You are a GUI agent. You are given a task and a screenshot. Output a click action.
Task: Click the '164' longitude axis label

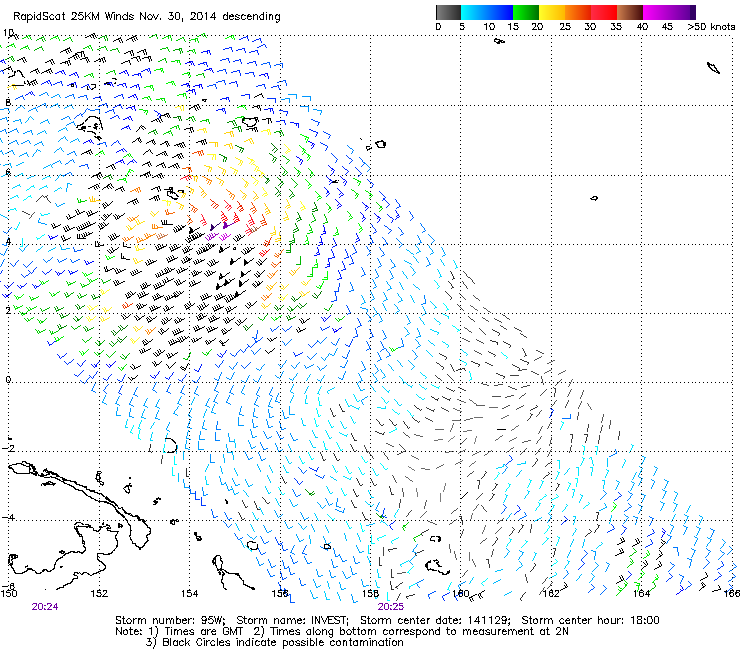[641, 593]
